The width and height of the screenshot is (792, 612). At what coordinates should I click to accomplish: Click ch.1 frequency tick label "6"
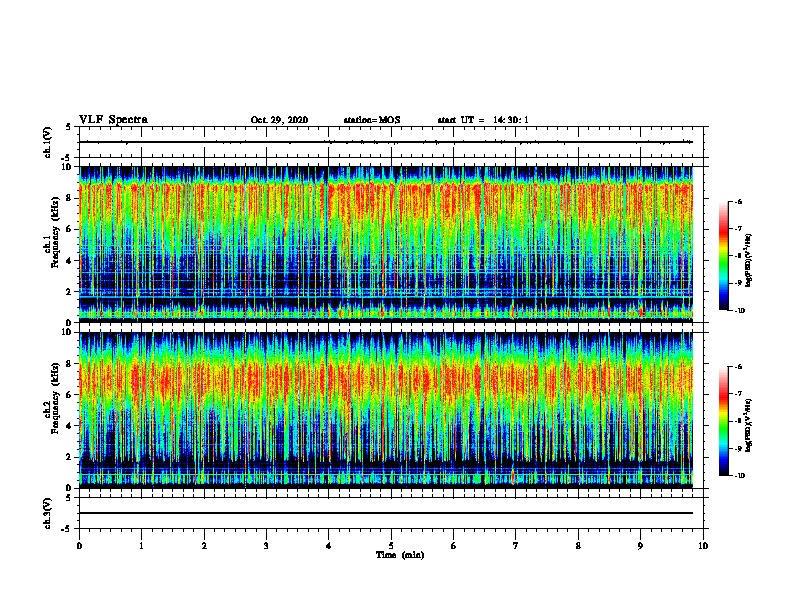point(70,229)
